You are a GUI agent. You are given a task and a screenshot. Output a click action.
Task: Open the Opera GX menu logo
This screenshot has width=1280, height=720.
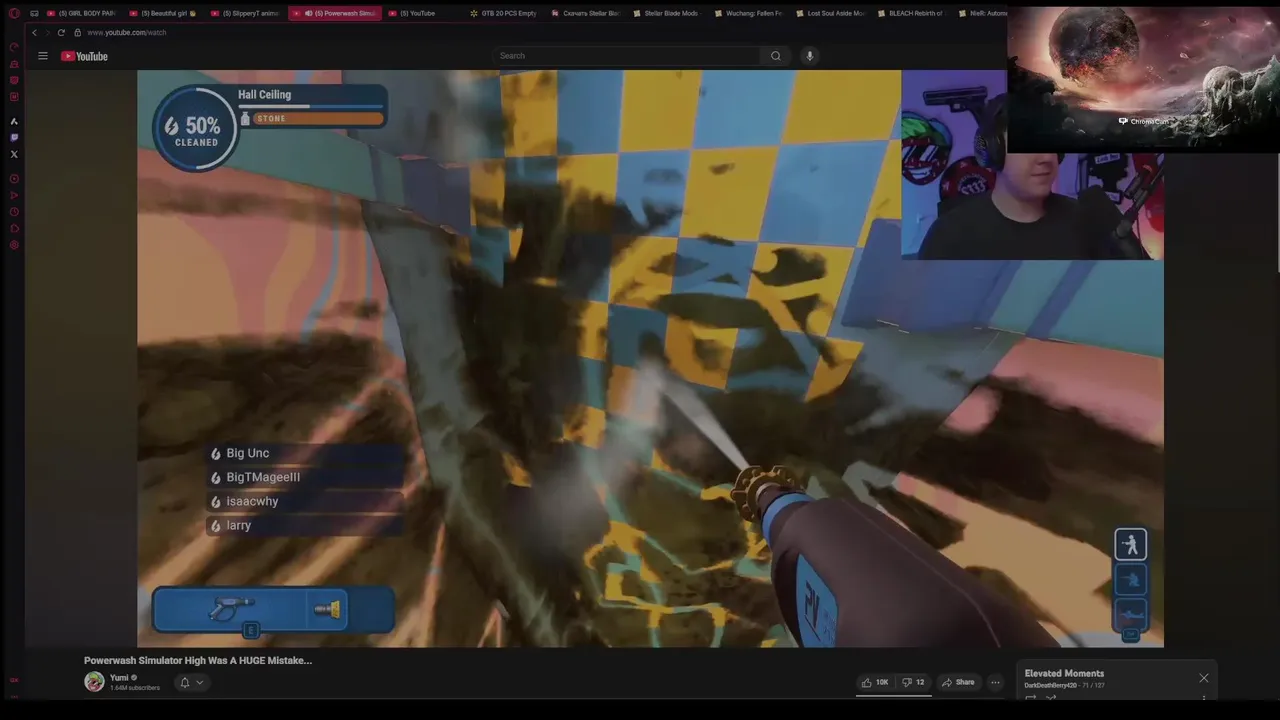14,13
